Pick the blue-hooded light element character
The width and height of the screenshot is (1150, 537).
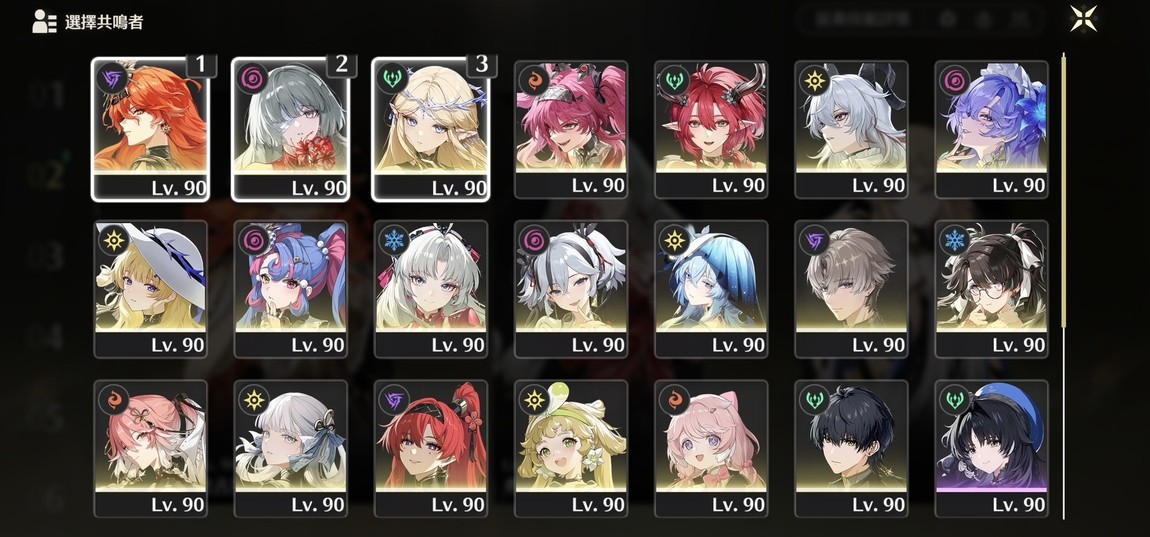tap(711, 289)
